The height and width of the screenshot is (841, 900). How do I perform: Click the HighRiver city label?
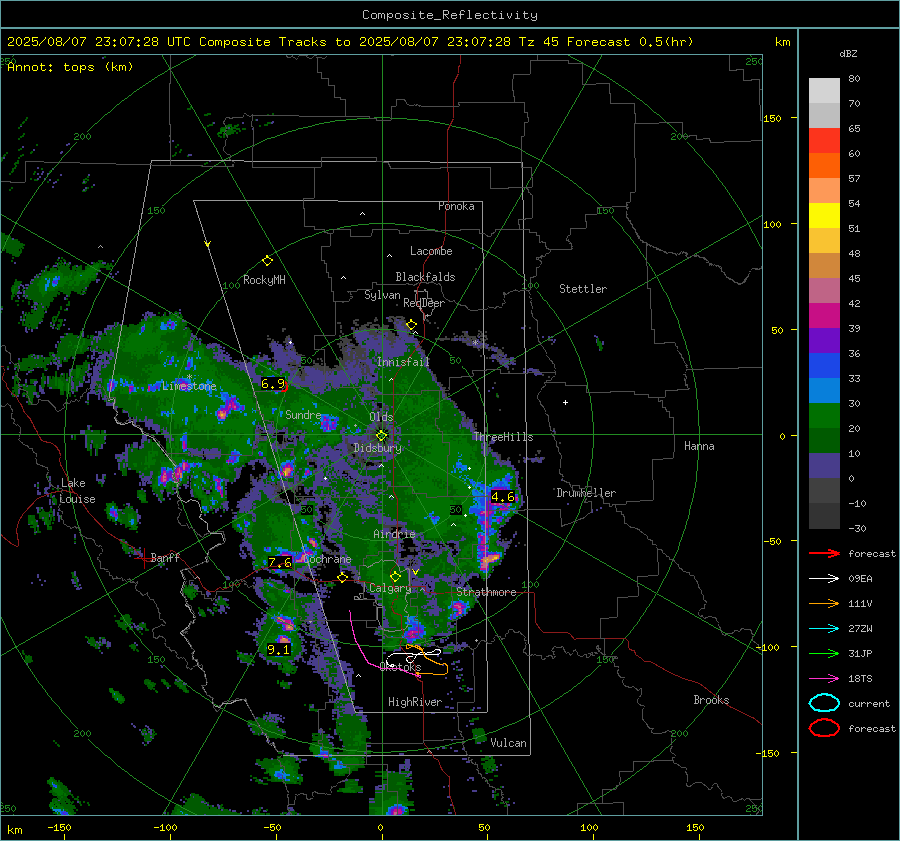pos(414,702)
